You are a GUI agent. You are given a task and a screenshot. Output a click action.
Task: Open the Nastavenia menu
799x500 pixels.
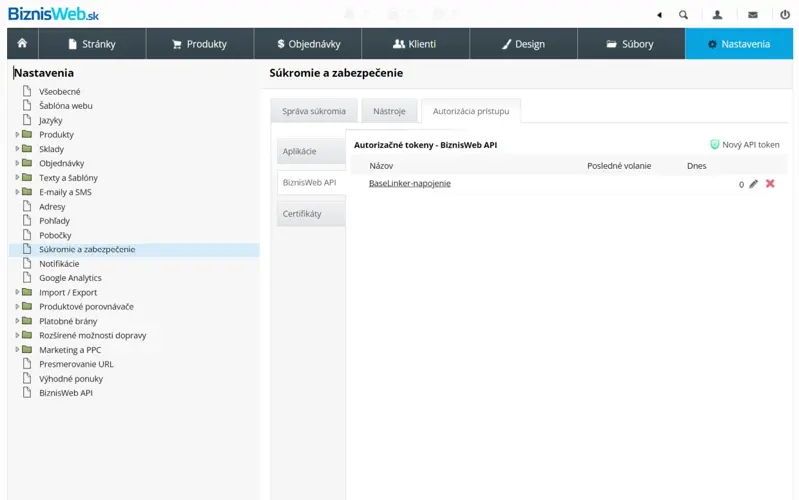click(739, 44)
